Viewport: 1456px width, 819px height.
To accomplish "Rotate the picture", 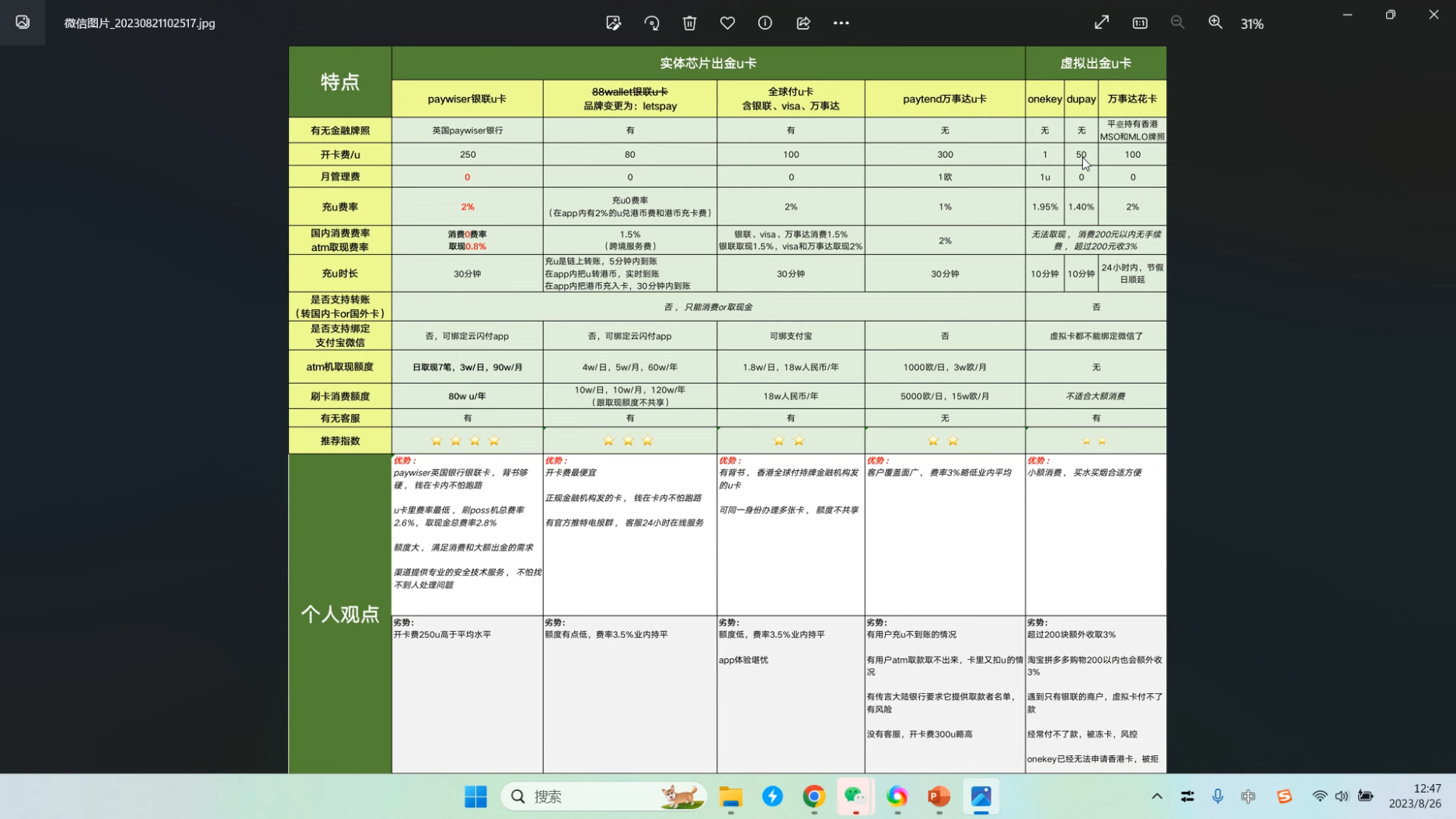I will (x=651, y=23).
